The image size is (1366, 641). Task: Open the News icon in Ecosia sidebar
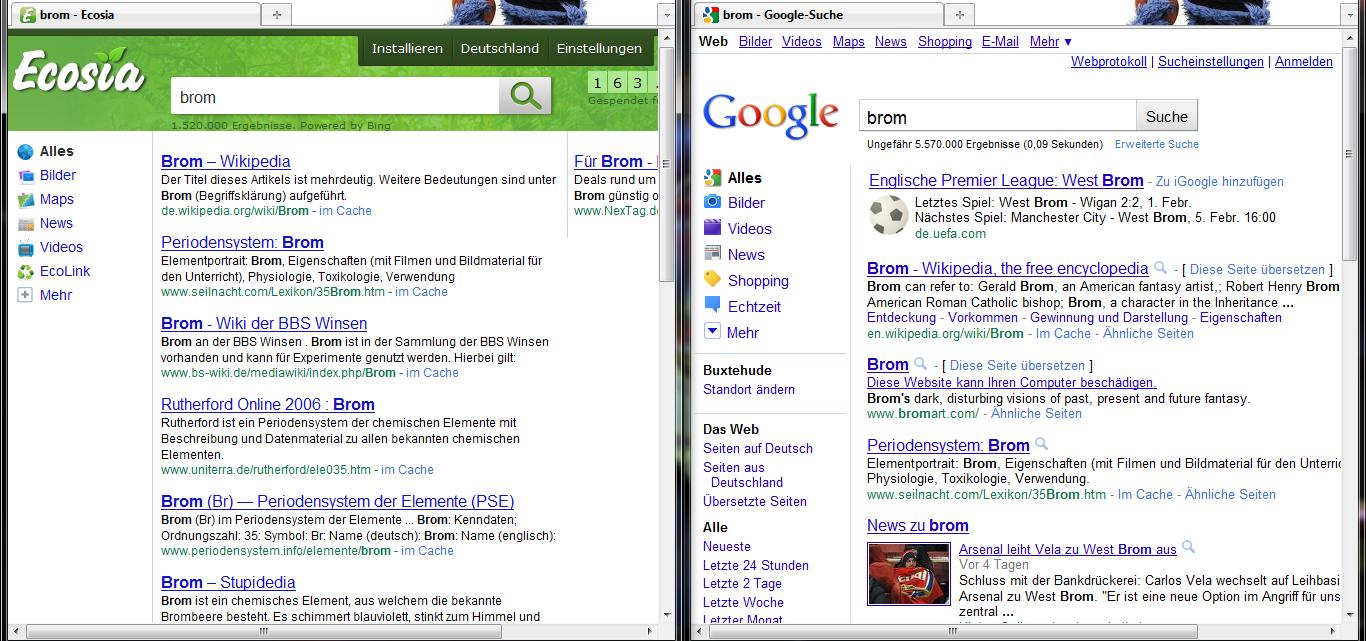pyautogui.click(x=25, y=224)
